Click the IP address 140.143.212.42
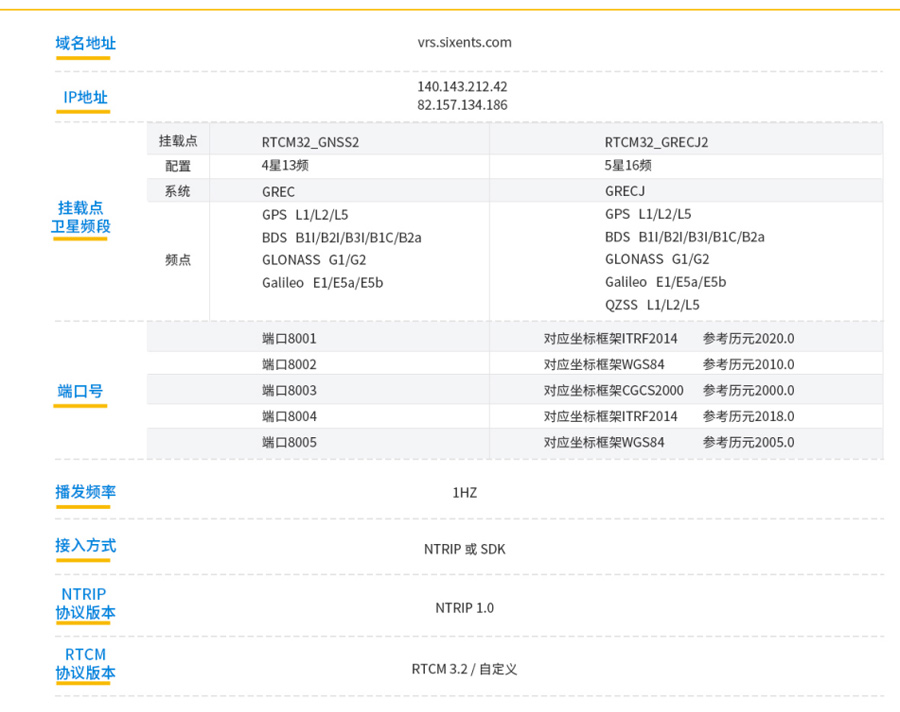The height and width of the screenshot is (712, 900). (462, 87)
